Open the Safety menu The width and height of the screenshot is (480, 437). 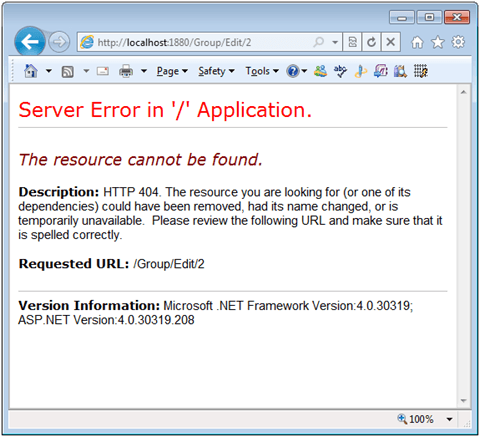pos(216,71)
